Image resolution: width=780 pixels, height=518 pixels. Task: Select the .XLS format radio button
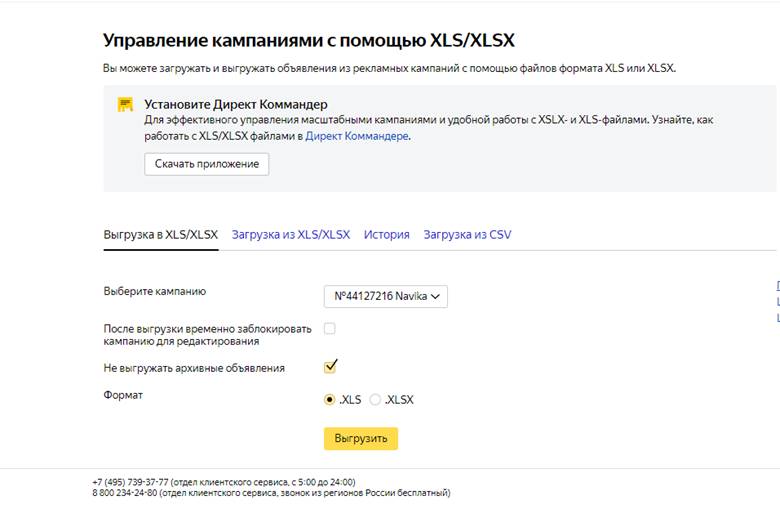click(x=330, y=399)
